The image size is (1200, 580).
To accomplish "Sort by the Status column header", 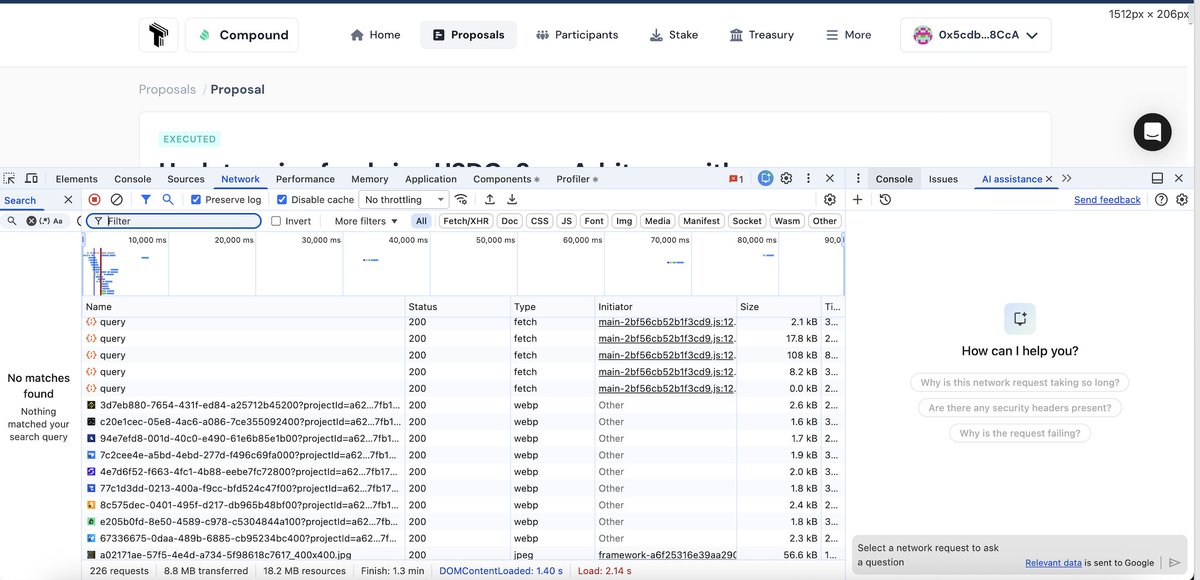I will tap(457, 307).
